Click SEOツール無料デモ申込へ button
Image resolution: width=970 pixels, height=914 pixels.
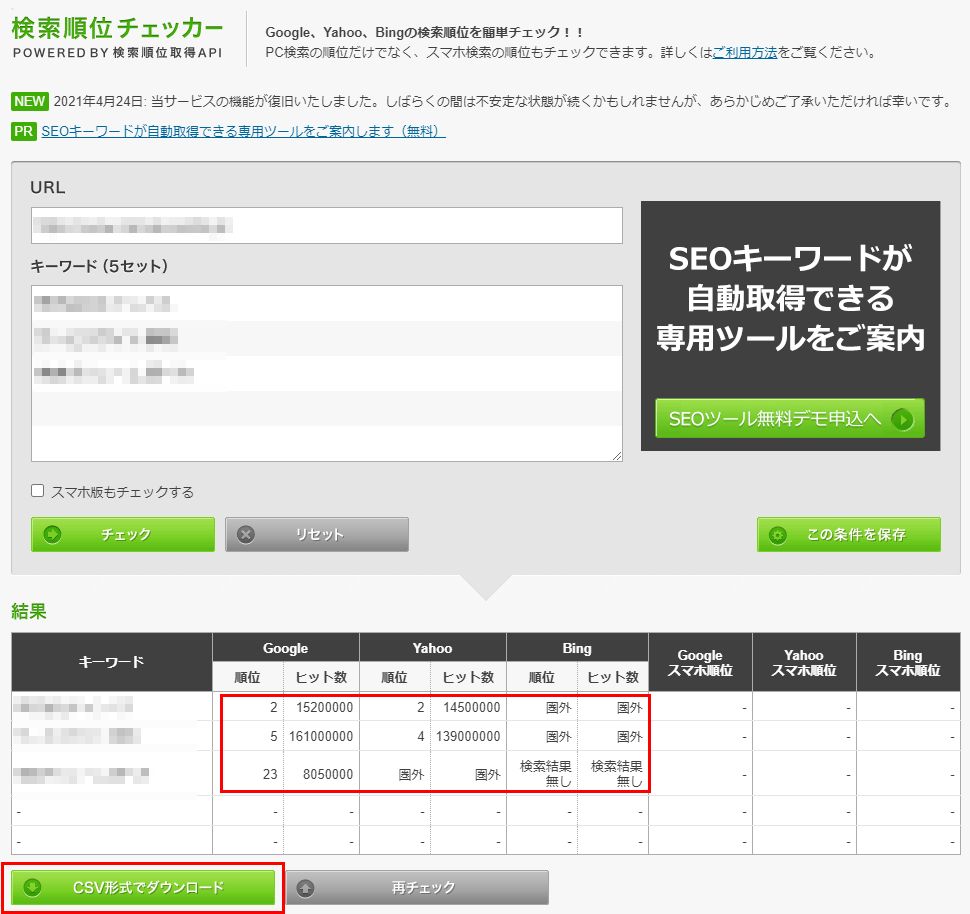point(790,418)
